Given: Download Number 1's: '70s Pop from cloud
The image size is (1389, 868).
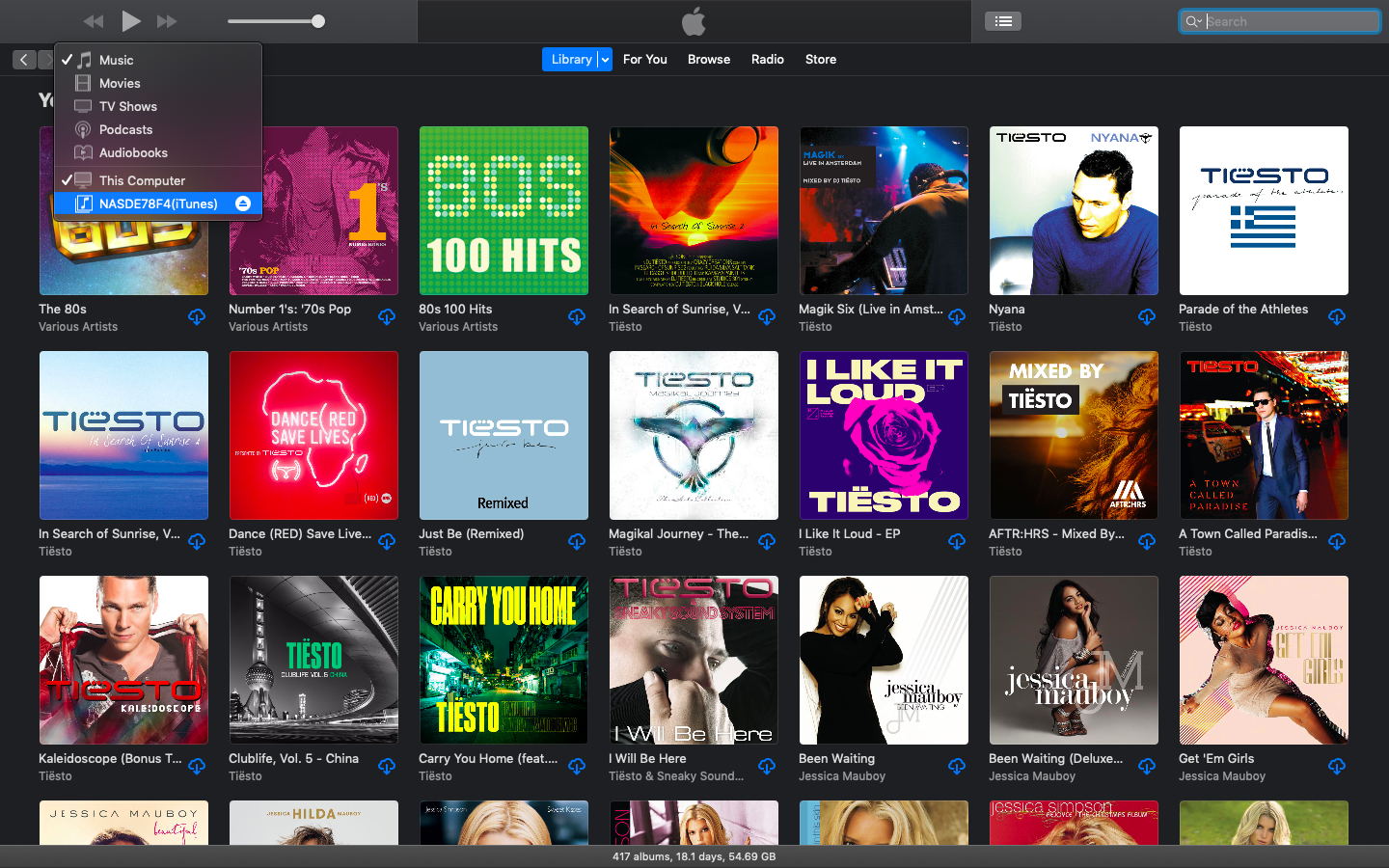Looking at the screenshot, I should tap(387, 316).
